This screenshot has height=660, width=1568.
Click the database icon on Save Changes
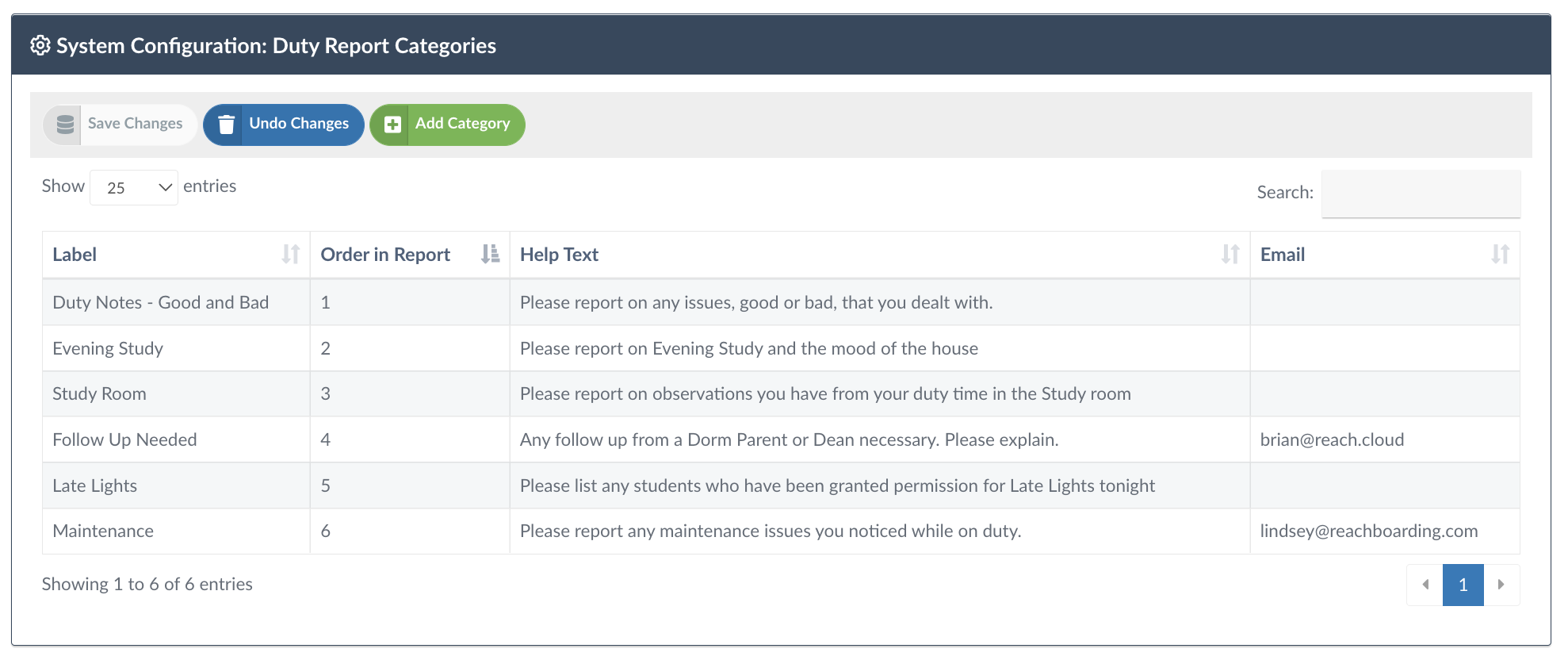tap(65, 125)
